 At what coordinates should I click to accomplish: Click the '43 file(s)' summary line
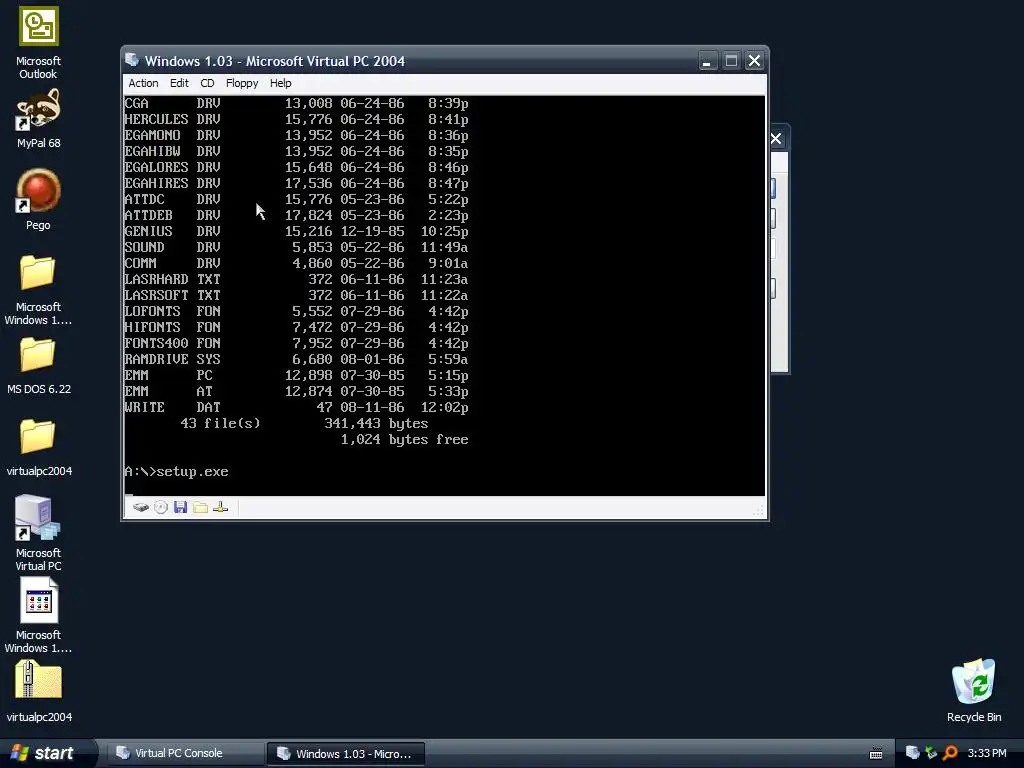tap(304, 423)
